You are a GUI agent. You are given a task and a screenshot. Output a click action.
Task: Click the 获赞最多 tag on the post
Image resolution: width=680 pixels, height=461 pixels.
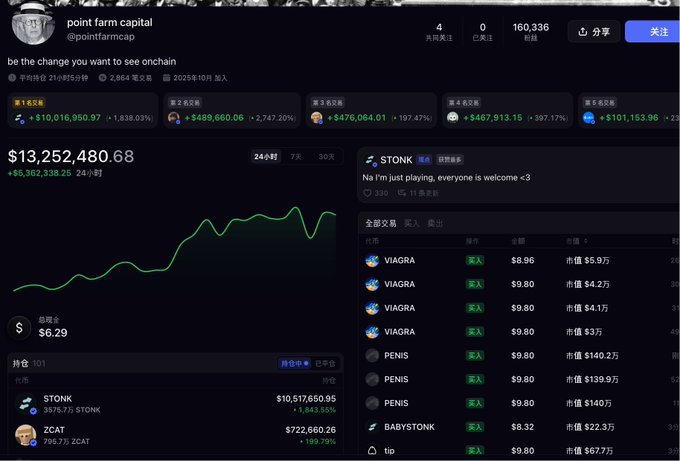(x=449, y=160)
